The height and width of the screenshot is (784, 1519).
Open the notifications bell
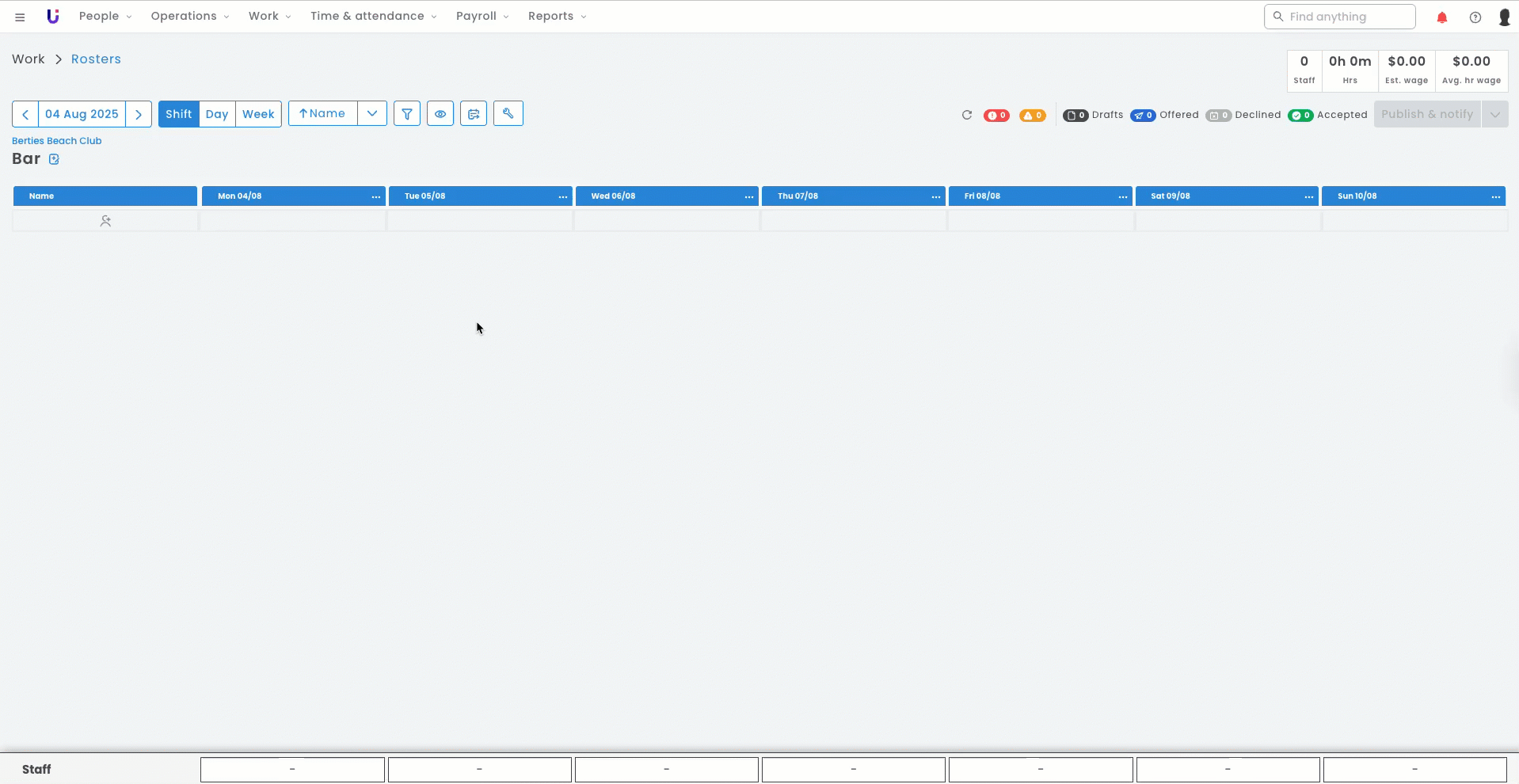1441,17
